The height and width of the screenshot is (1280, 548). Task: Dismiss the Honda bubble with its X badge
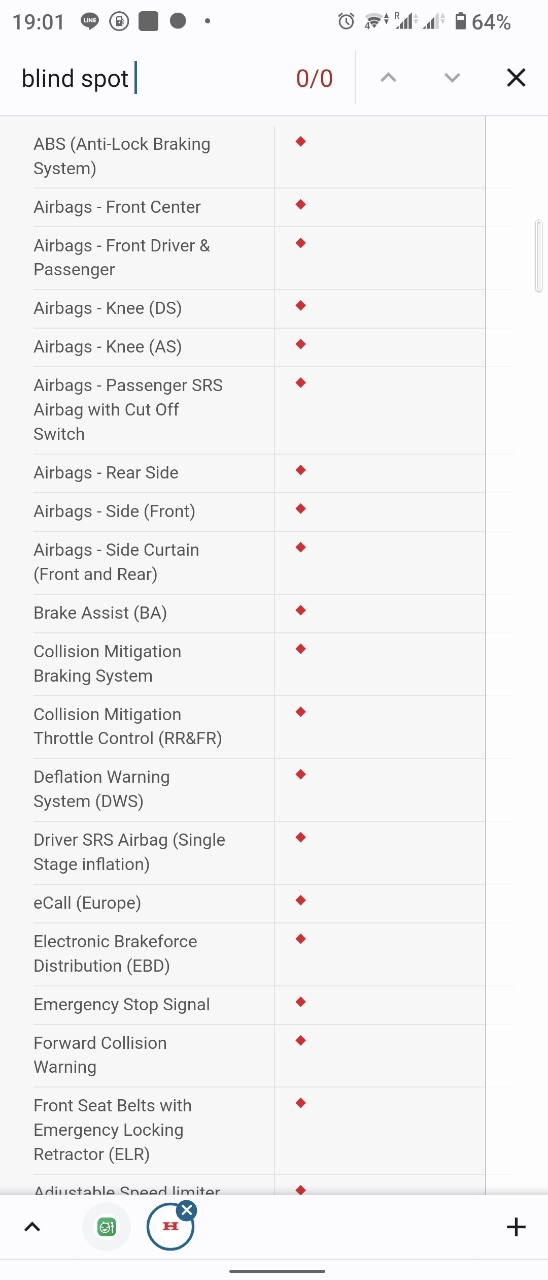pos(187,1210)
